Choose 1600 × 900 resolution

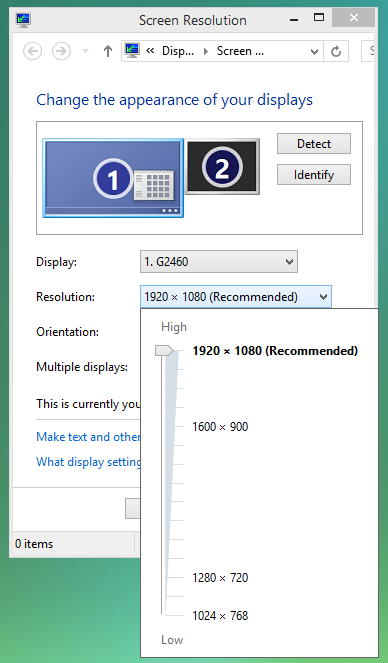[x=220, y=427]
